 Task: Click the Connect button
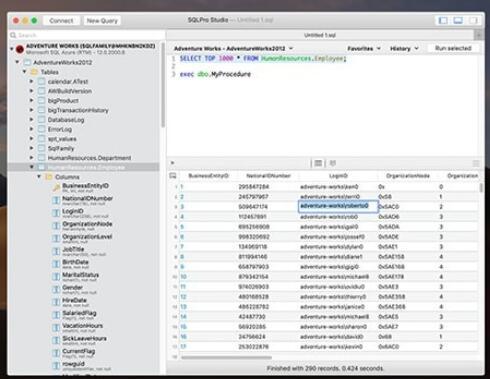61,21
